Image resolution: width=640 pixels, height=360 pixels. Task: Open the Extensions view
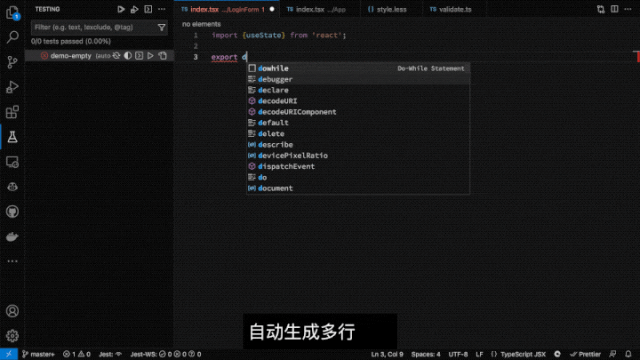12,112
